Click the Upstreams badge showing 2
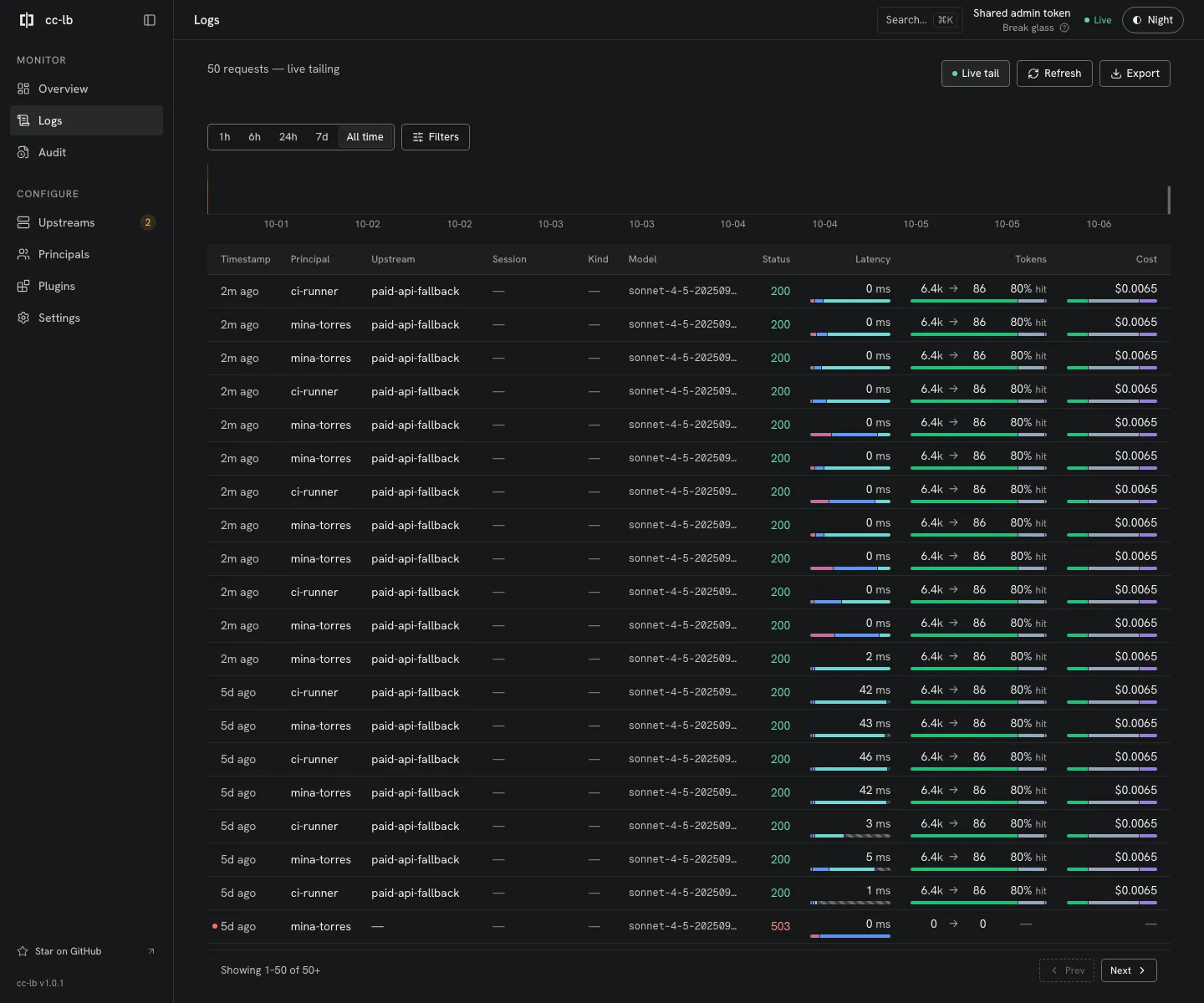Viewport: 1204px width, 1003px height. click(x=148, y=222)
